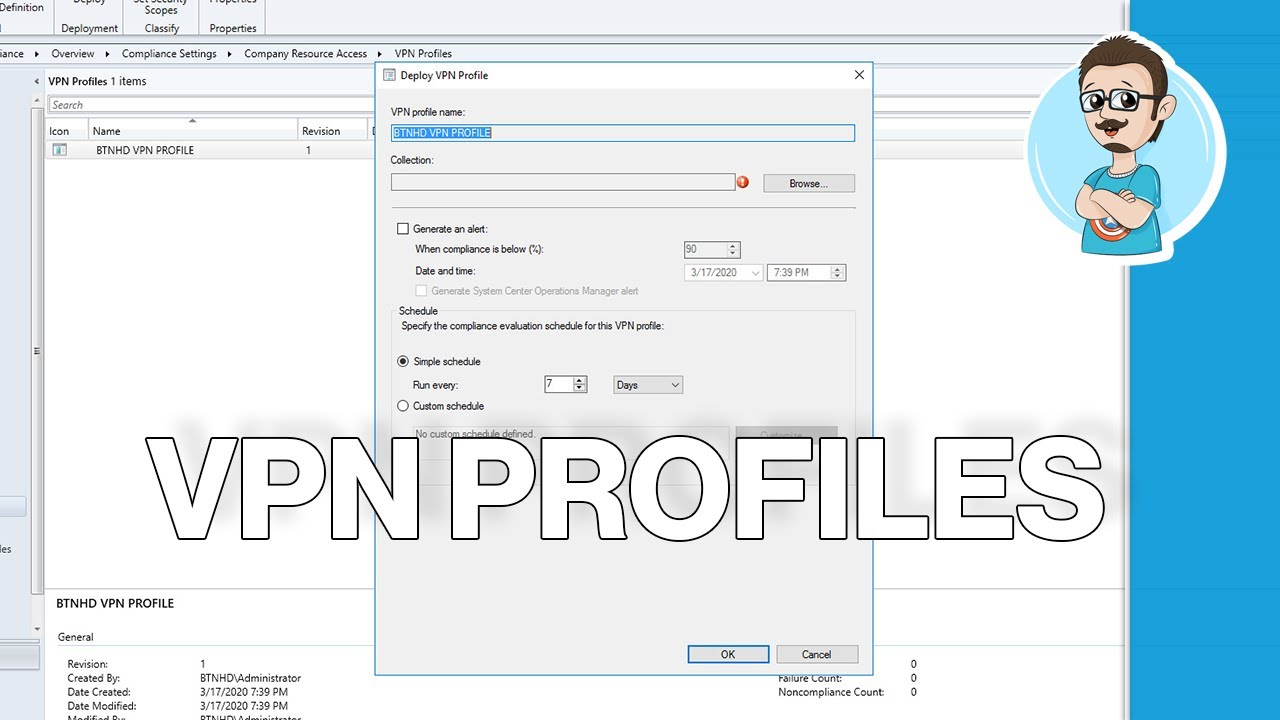Select the BTNHD VPN PROFILE list row
This screenshot has height=720, width=1280.
coord(210,150)
